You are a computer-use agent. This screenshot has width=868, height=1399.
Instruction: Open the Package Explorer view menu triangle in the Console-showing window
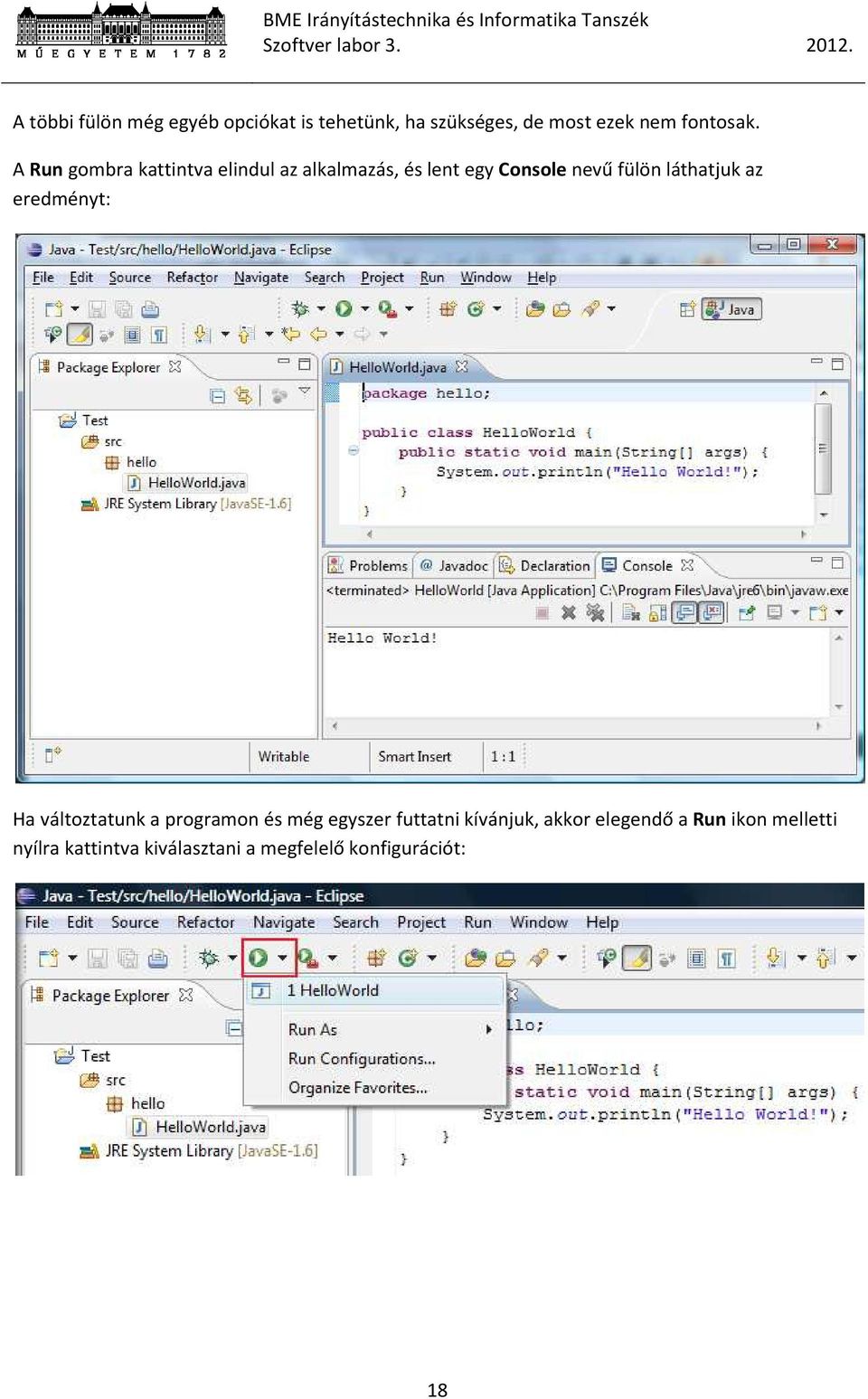coord(305,392)
